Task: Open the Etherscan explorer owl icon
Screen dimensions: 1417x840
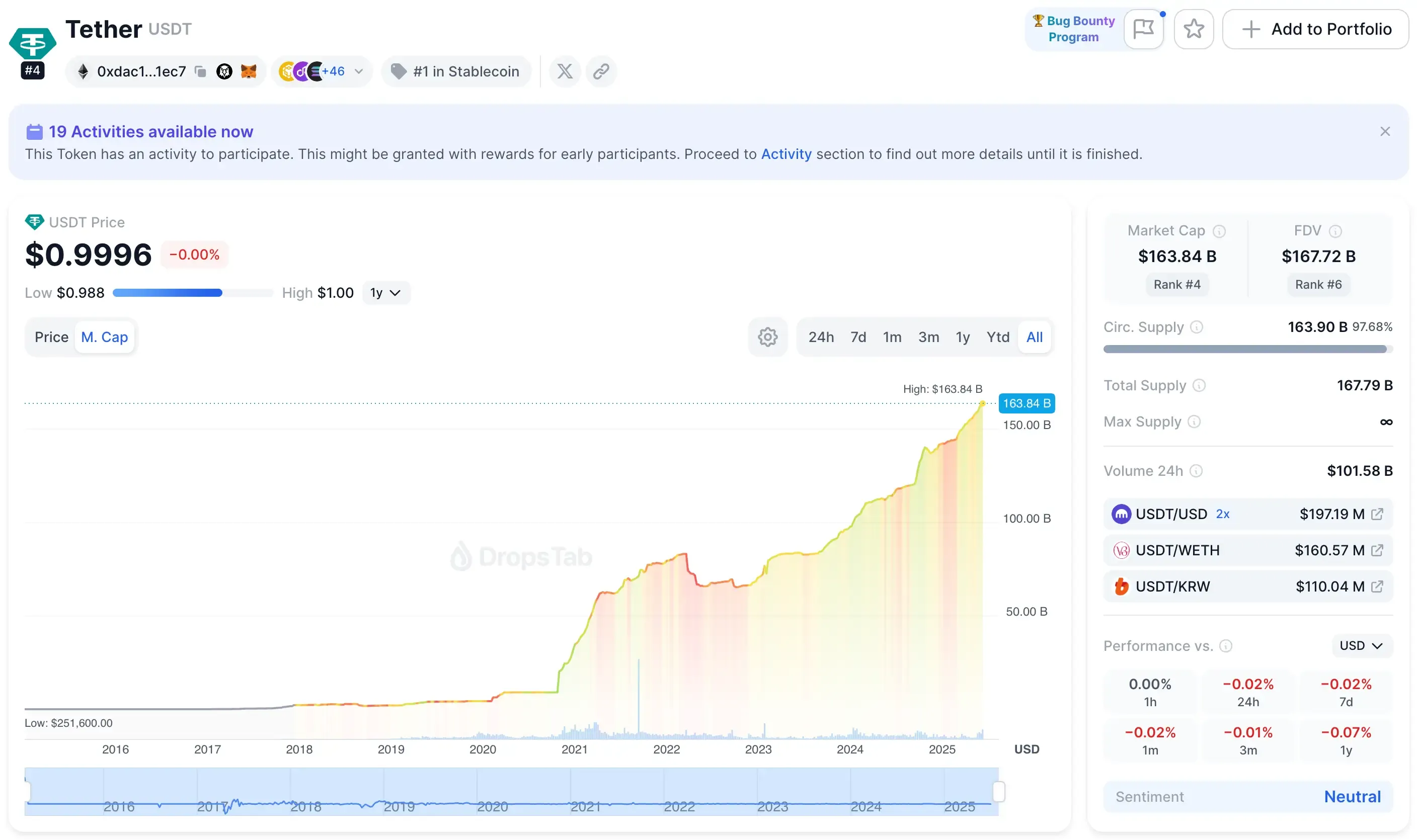Action: coord(224,71)
